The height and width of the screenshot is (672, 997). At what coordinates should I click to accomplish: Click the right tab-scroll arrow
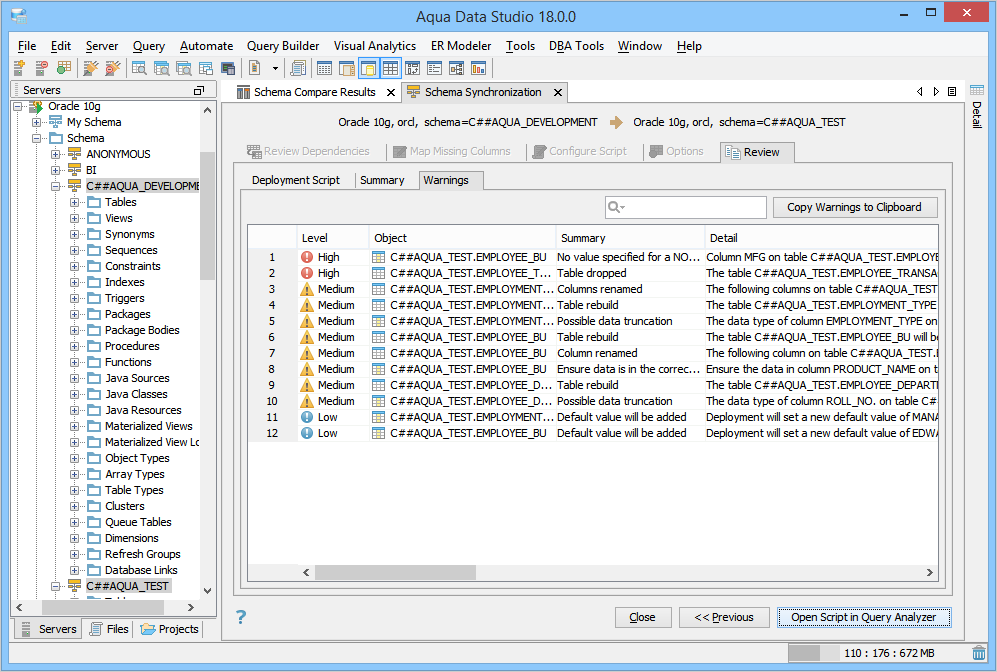tap(936, 92)
